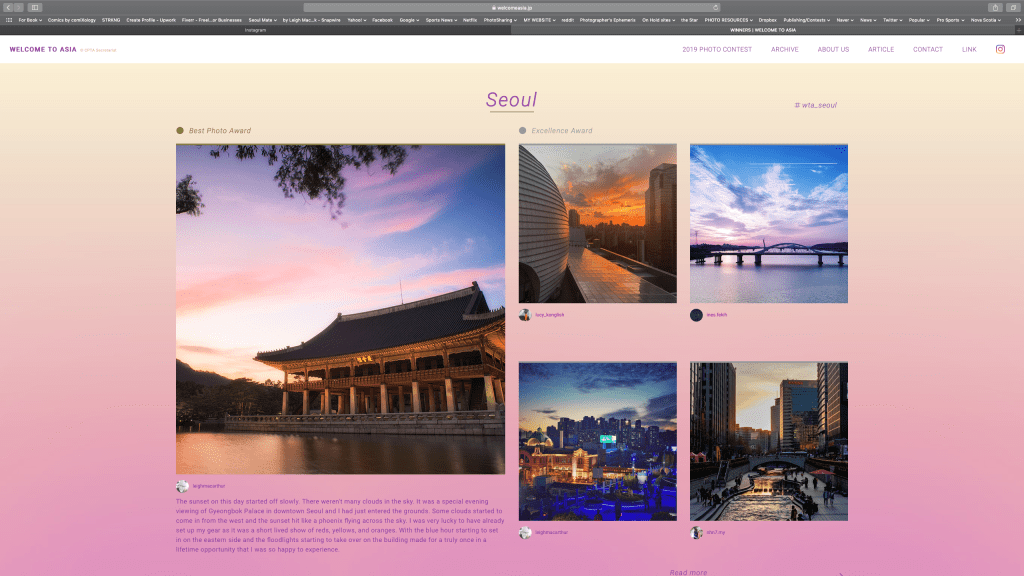Expand the PHOTO RESOURCES bookmark folder
This screenshot has height=576, width=1024.
[727, 19]
